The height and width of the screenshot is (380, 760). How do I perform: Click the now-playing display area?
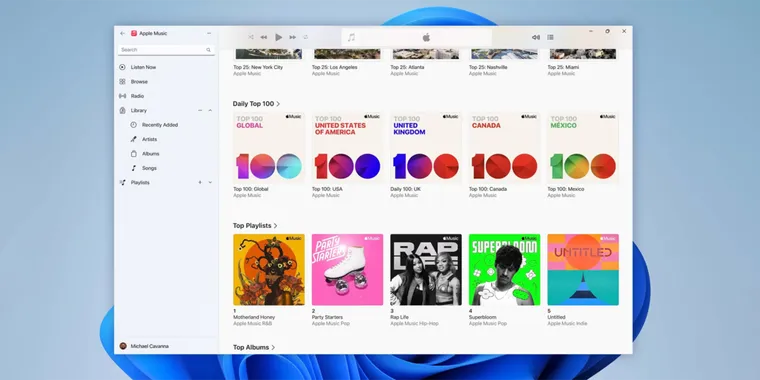417,37
